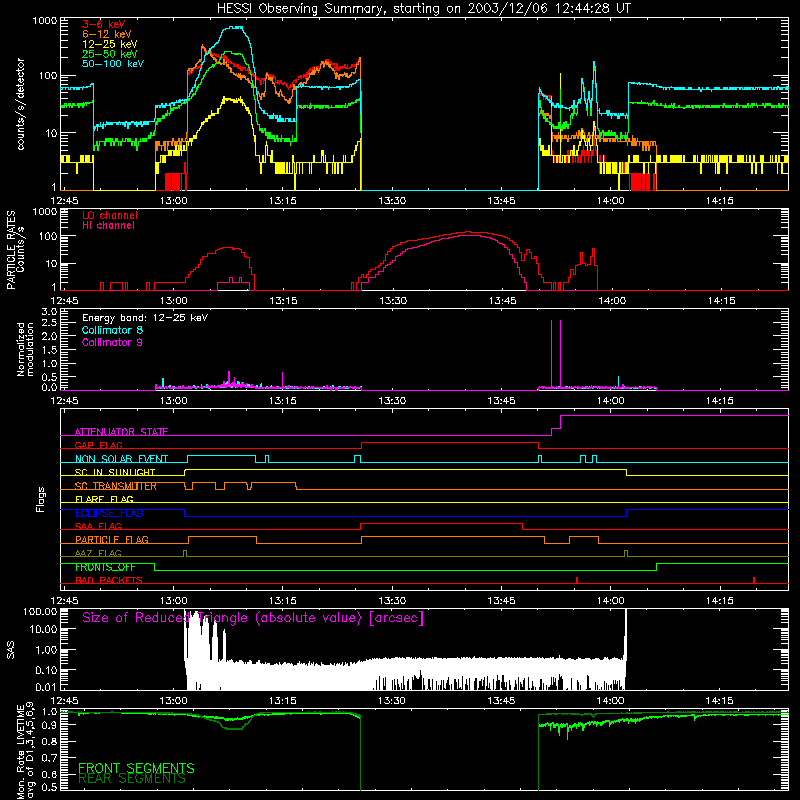The image size is (800, 800).
Task: Click the ATTENUATOR_STATE flag label
Action: pos(121,432)
